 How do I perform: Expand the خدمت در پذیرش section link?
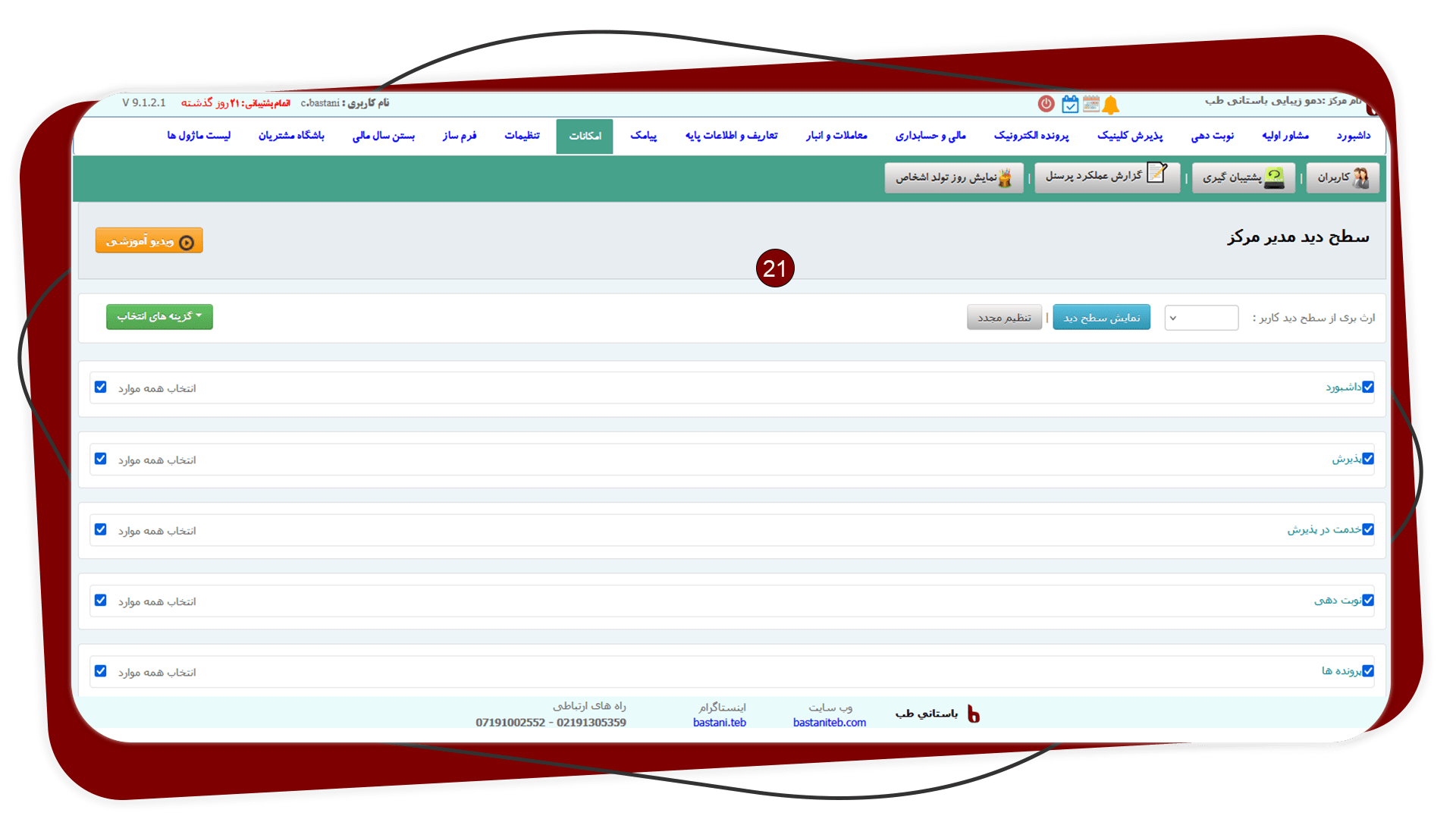[1324, 530]
